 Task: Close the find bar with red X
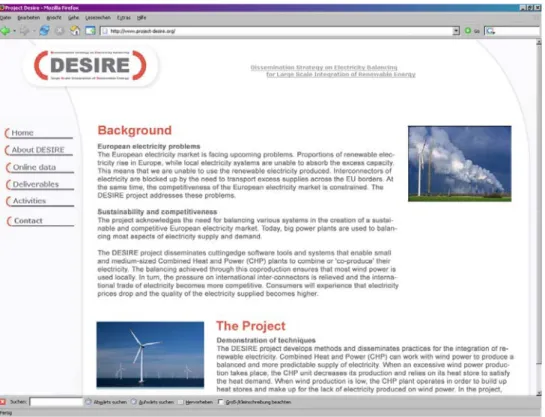click(x=3, y=402)
